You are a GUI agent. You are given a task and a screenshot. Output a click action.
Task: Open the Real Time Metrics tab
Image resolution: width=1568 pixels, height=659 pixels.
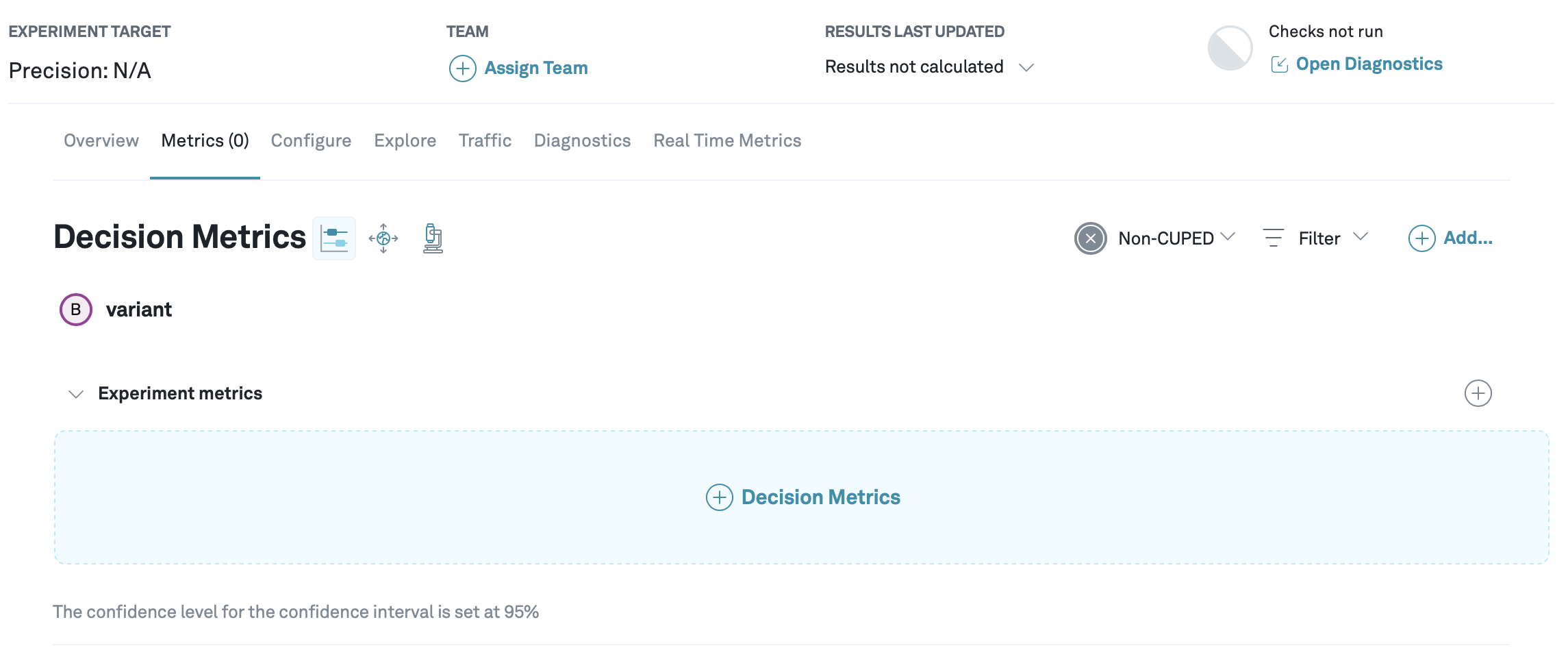click(727, 140)
